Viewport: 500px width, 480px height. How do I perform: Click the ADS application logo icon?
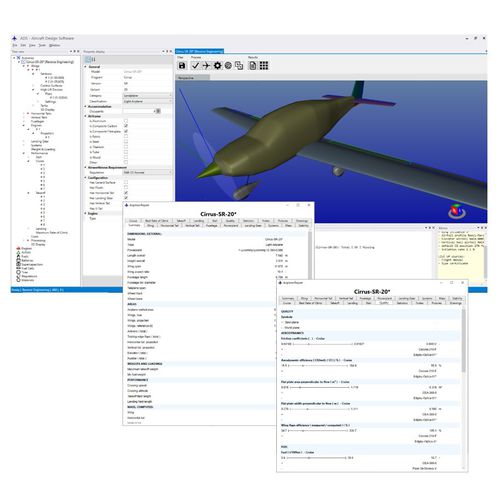14,38
